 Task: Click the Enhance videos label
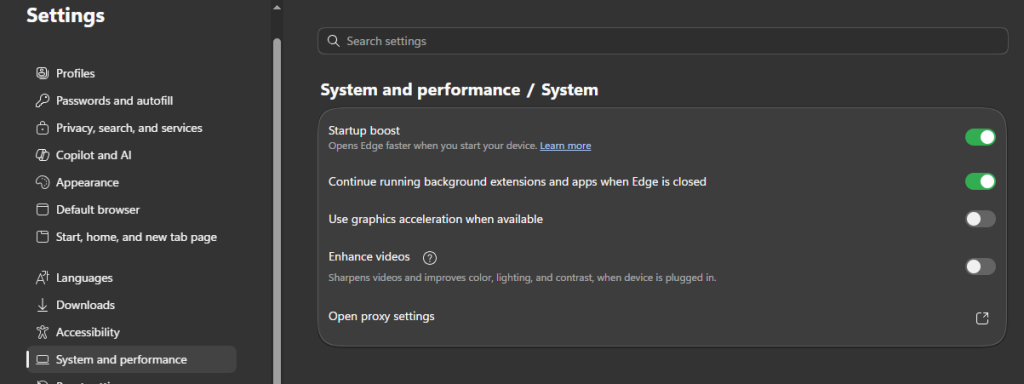click(369, 257)
